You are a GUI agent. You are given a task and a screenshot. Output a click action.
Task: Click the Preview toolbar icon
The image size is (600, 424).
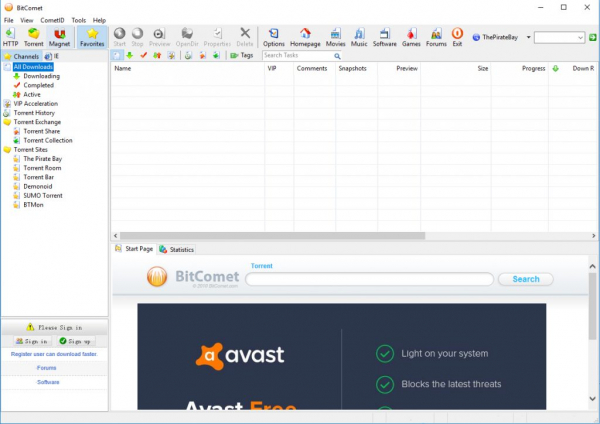pyautogui.click(x=159, y=37)
